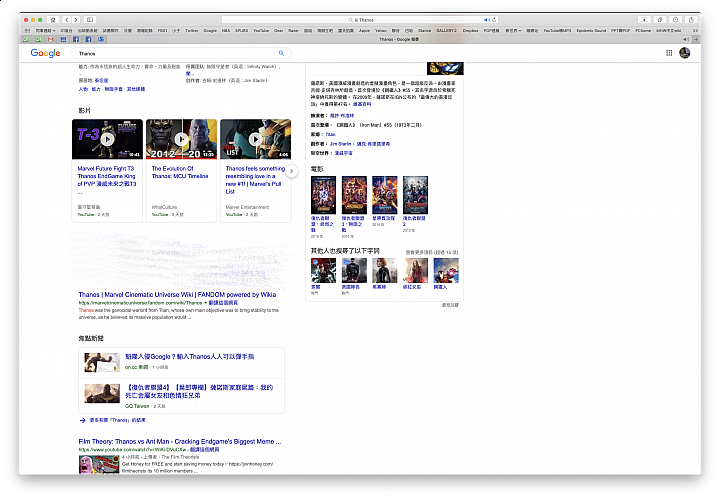720x500 pixels.
Task: Open Captain America related search thumbnail
Action: pos(354,270)
